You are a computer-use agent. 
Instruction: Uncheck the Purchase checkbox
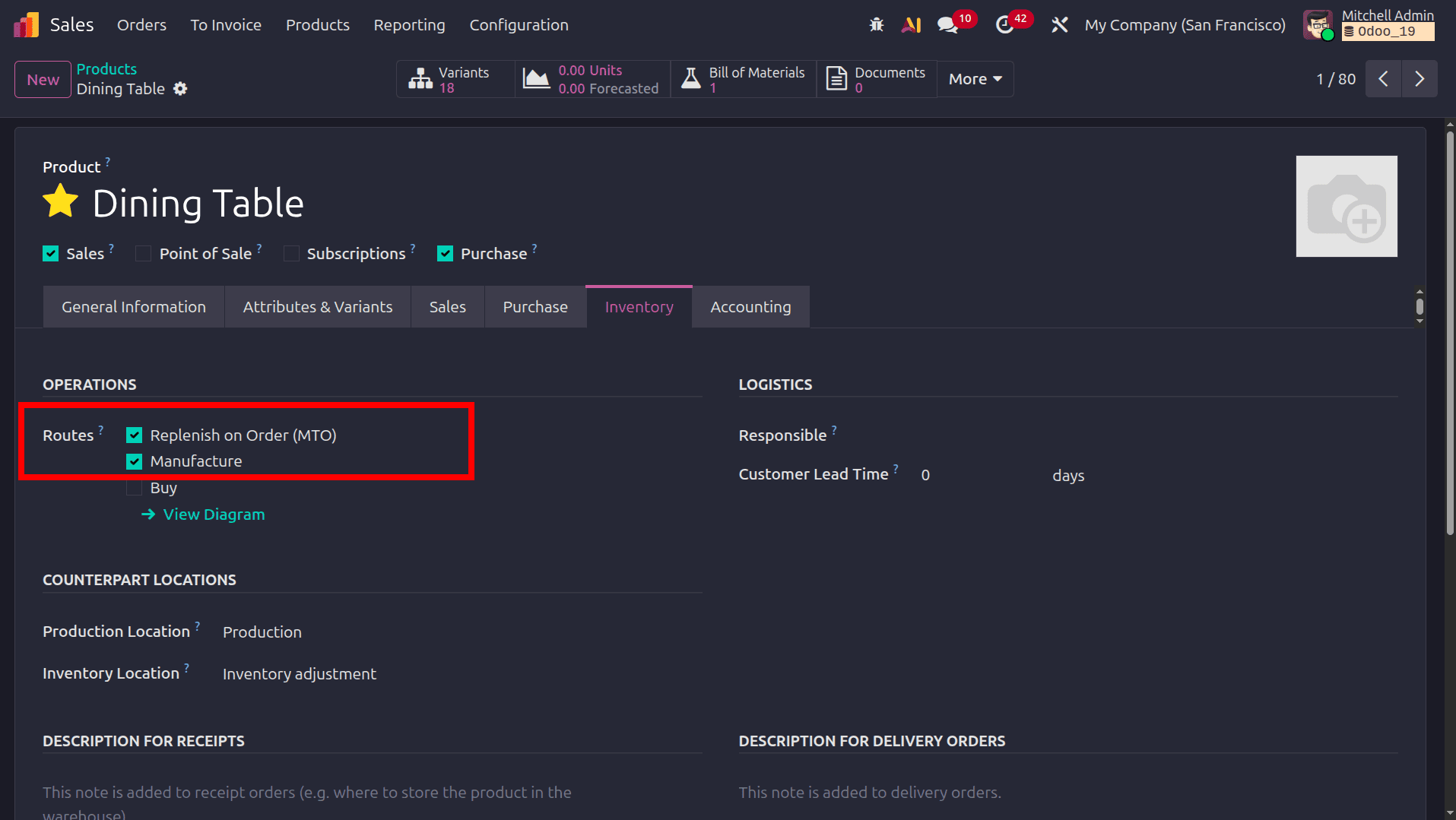[x=445, y=254]
